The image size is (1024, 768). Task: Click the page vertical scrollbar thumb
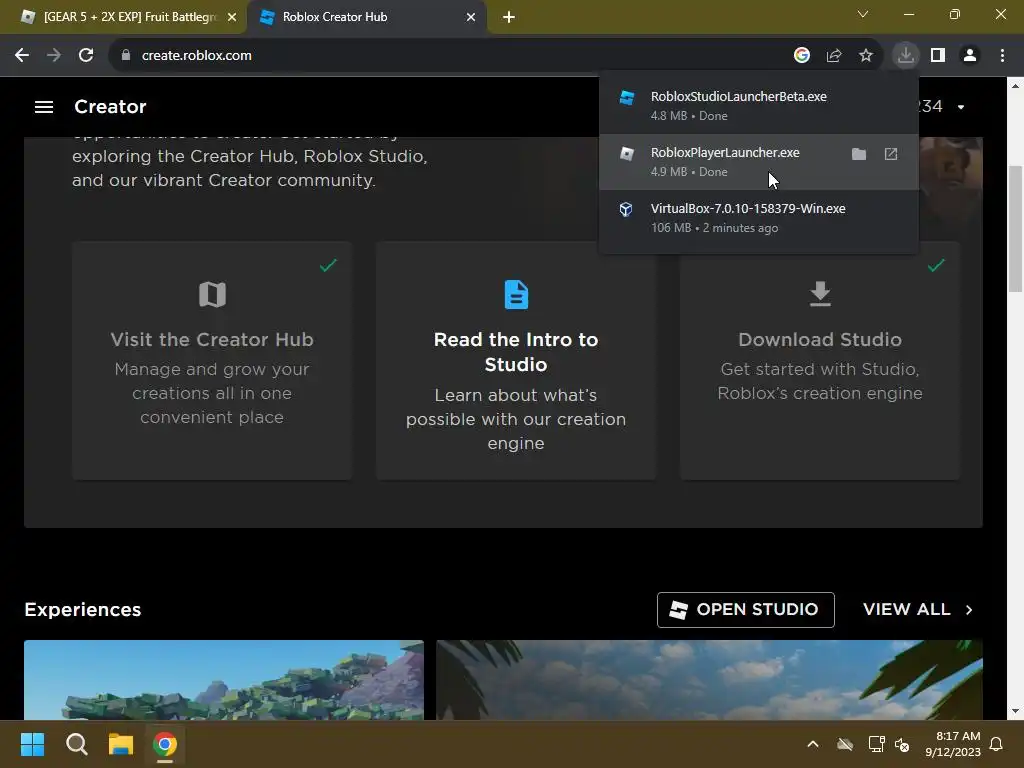(1015, 229)
